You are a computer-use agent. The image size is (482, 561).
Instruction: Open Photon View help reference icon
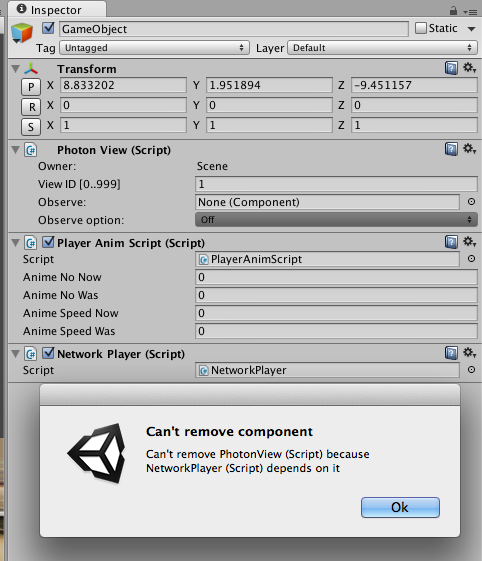pos(452,149)
